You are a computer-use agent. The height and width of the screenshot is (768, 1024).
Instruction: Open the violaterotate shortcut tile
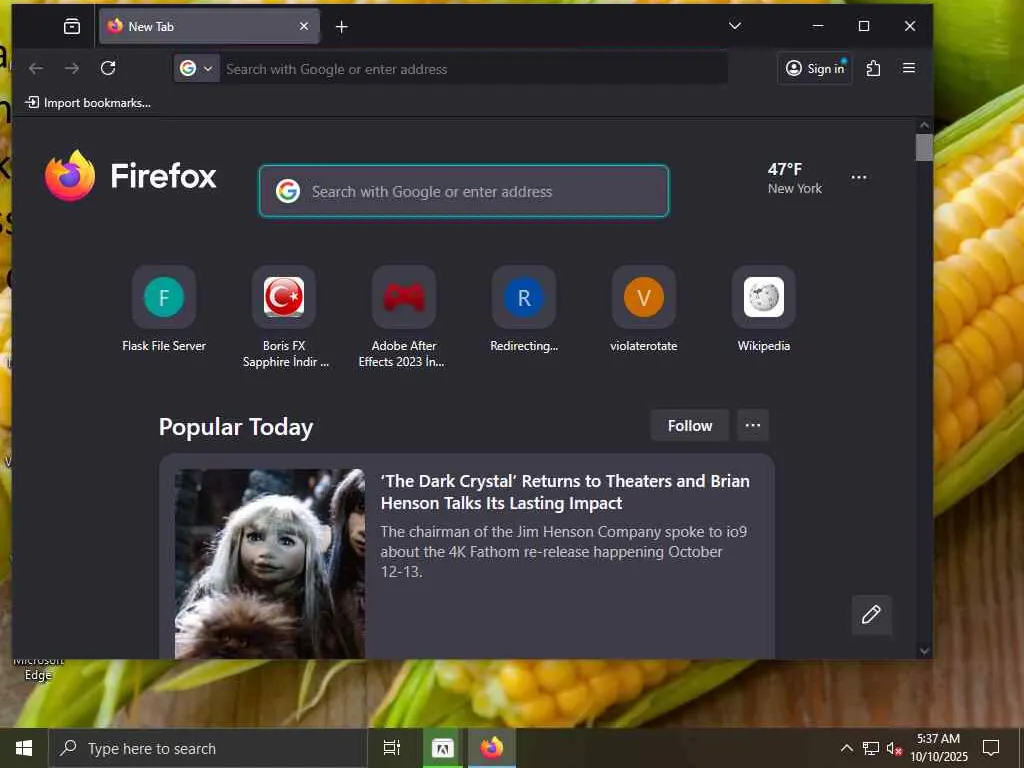pyautogui.click(x=644, y=310)
